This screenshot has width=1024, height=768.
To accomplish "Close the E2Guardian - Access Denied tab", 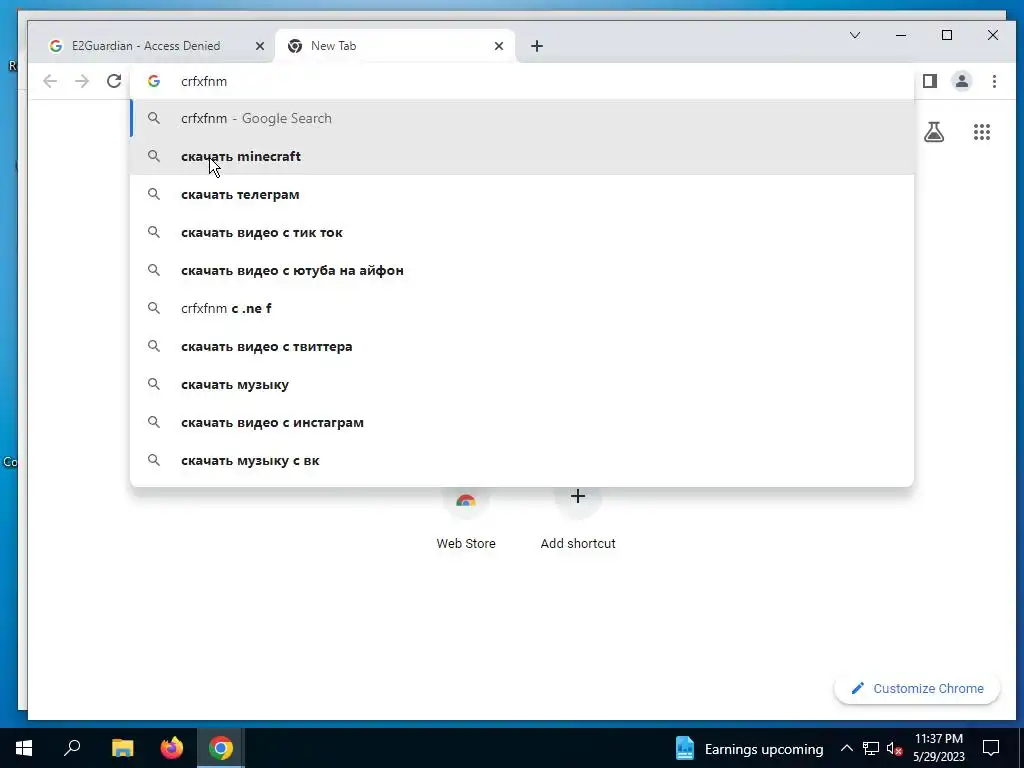I will [x=259, y=46].
